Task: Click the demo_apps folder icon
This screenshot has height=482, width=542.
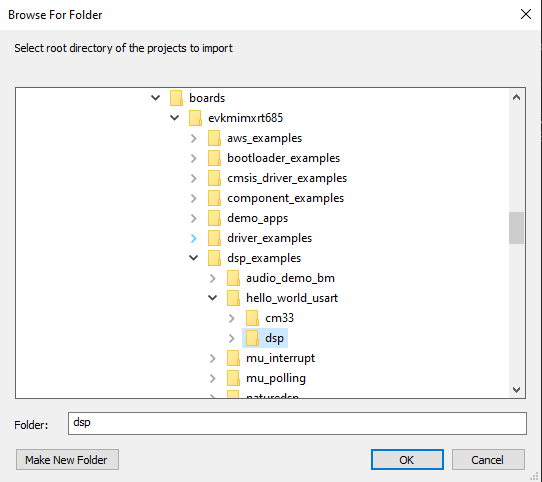Action: [214, 218]
